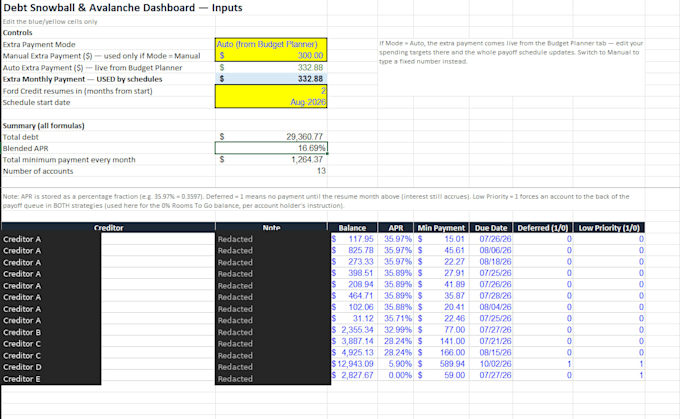Click the balance cell 398.51
The width and height of the screenshot is (680, 419).
click(352, 273)
